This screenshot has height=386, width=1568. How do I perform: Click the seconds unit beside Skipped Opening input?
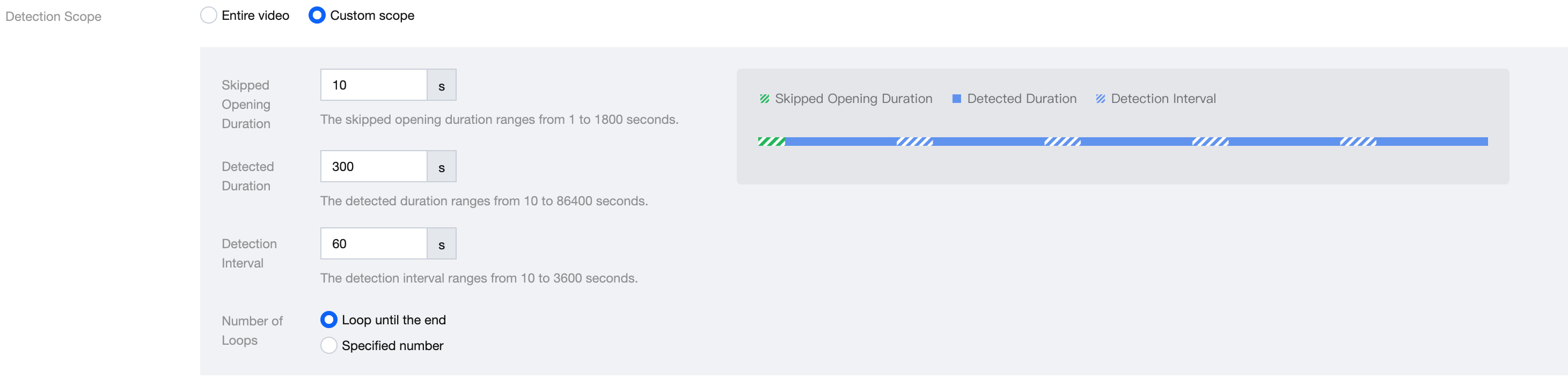pos(441,86)
